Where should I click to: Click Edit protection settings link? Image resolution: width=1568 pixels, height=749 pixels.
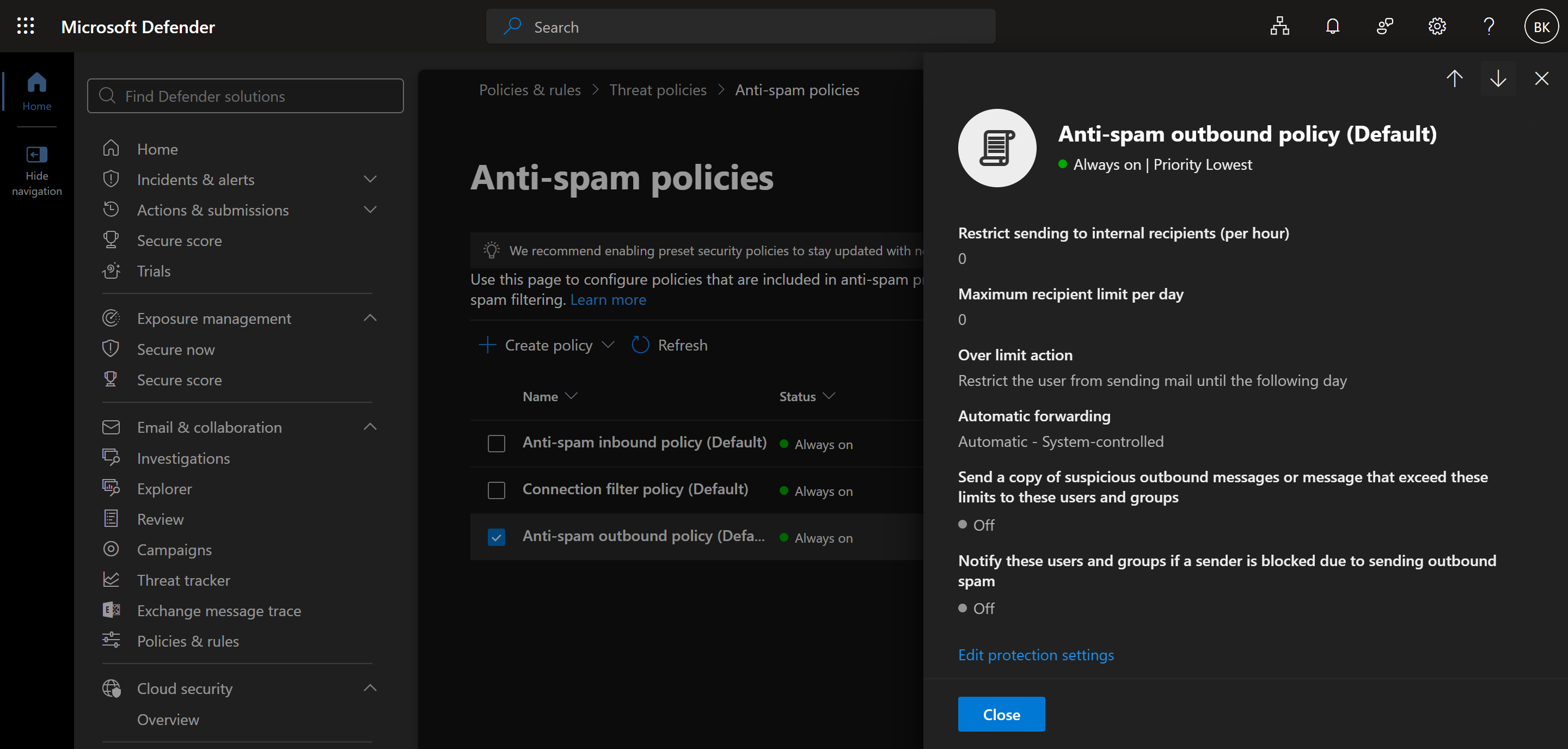(1036, 655)
